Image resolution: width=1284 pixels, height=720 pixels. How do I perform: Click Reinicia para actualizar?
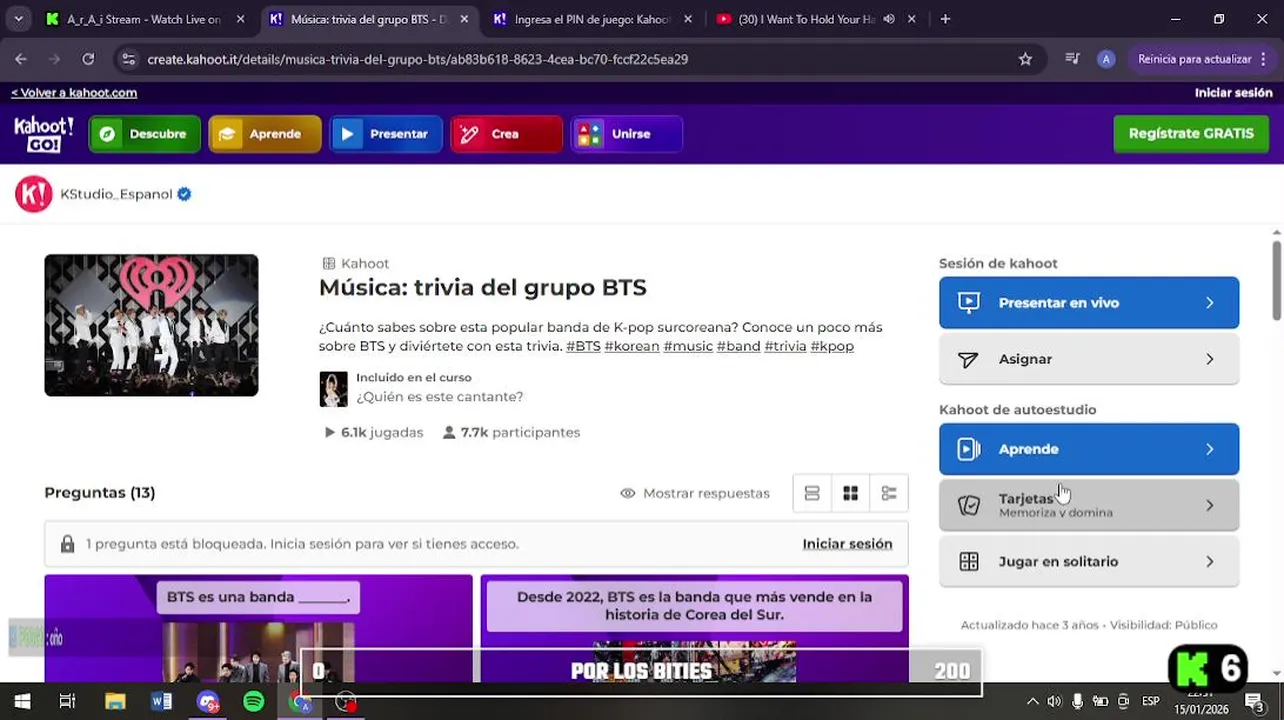click(1203, 59)
